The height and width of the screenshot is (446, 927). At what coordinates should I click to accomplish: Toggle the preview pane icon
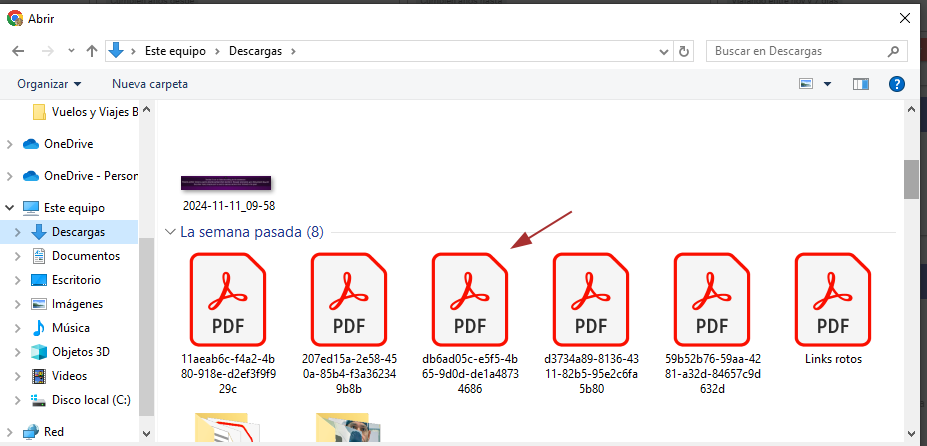tap(860, 84)
